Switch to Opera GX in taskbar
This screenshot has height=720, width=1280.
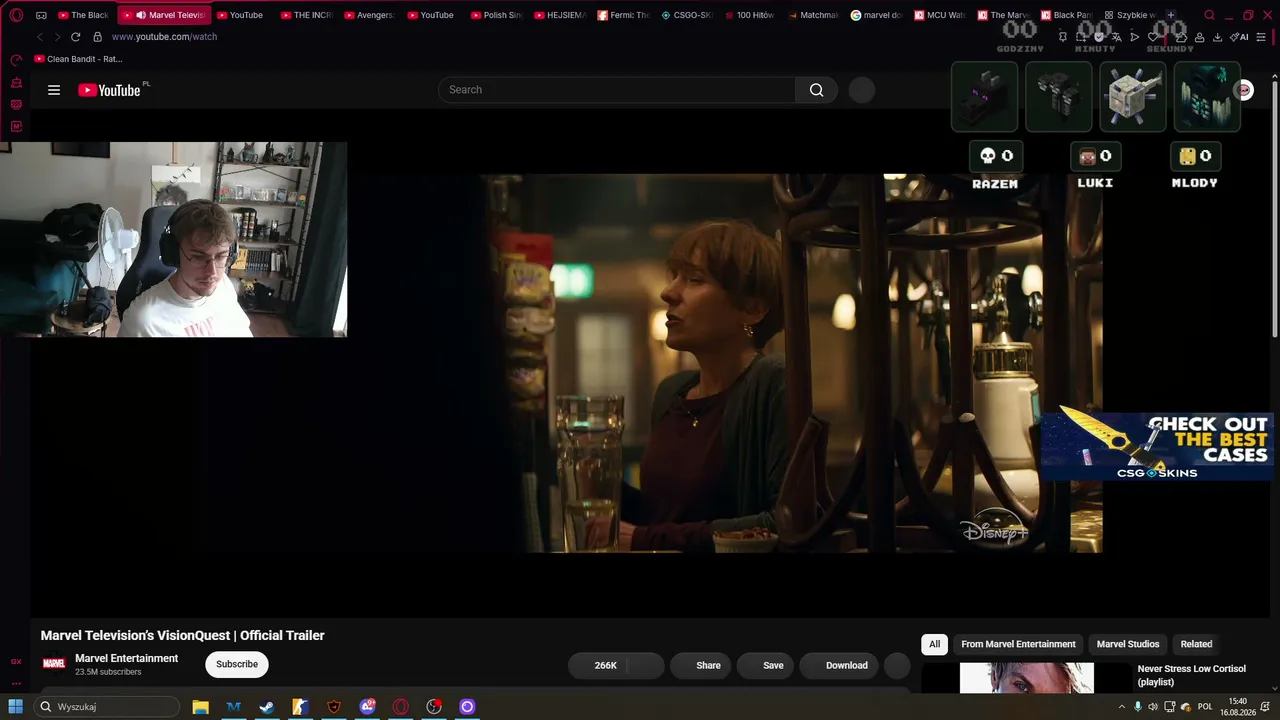[x=401, y=707]
